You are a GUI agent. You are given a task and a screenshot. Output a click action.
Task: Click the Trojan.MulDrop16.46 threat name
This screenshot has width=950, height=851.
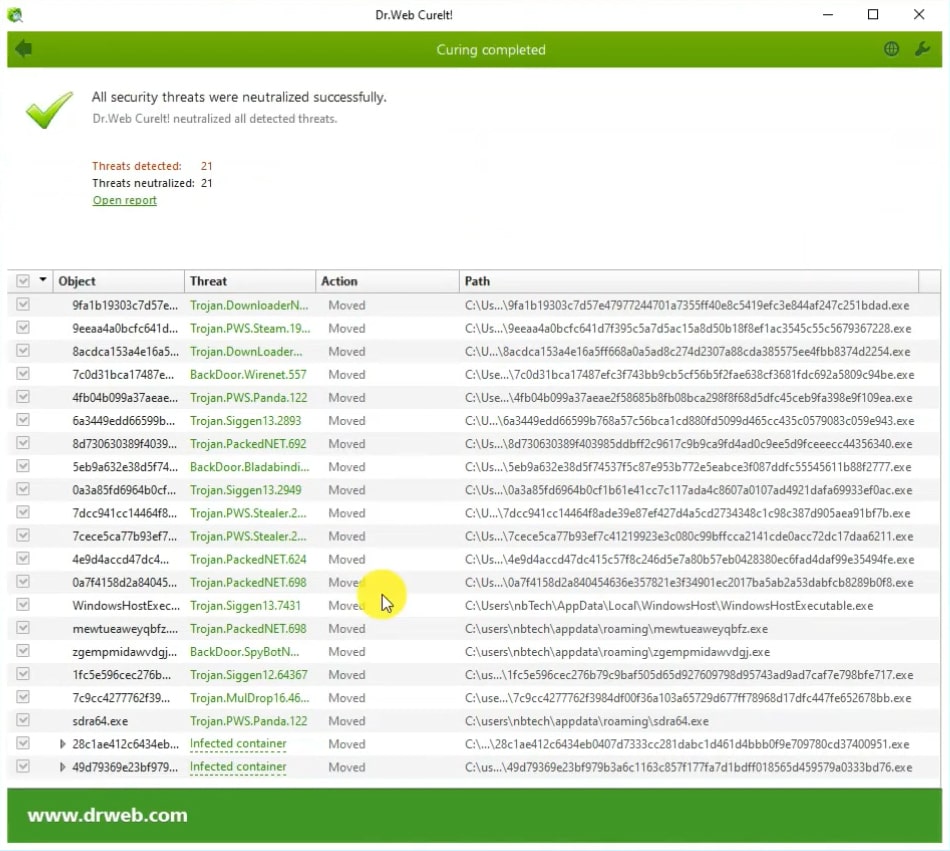click(249, 698)
